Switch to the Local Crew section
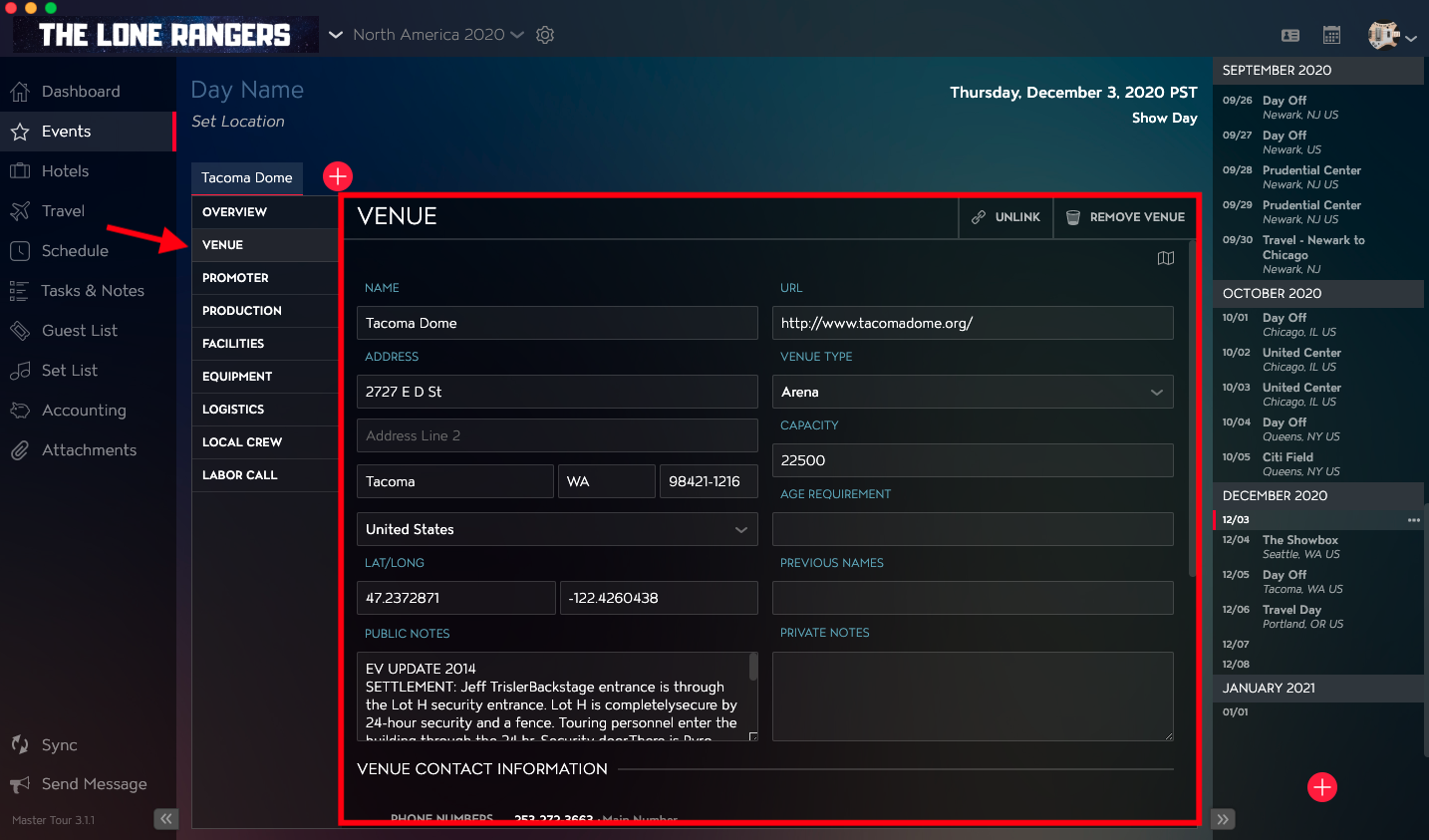The image size is (1429, 840). pyautogui.click(x=264, y=442)
